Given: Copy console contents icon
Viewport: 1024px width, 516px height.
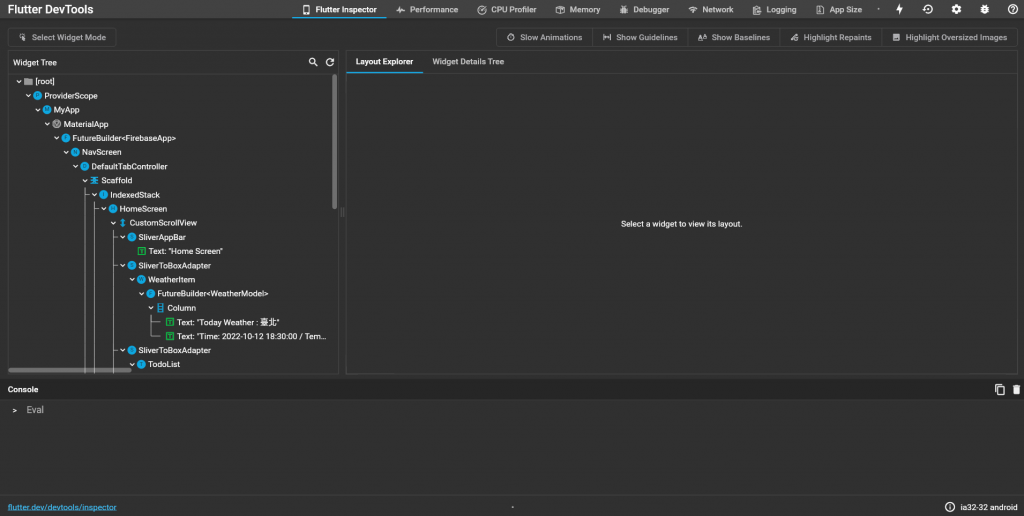Looking at the screenshot, I should (999, 389).
